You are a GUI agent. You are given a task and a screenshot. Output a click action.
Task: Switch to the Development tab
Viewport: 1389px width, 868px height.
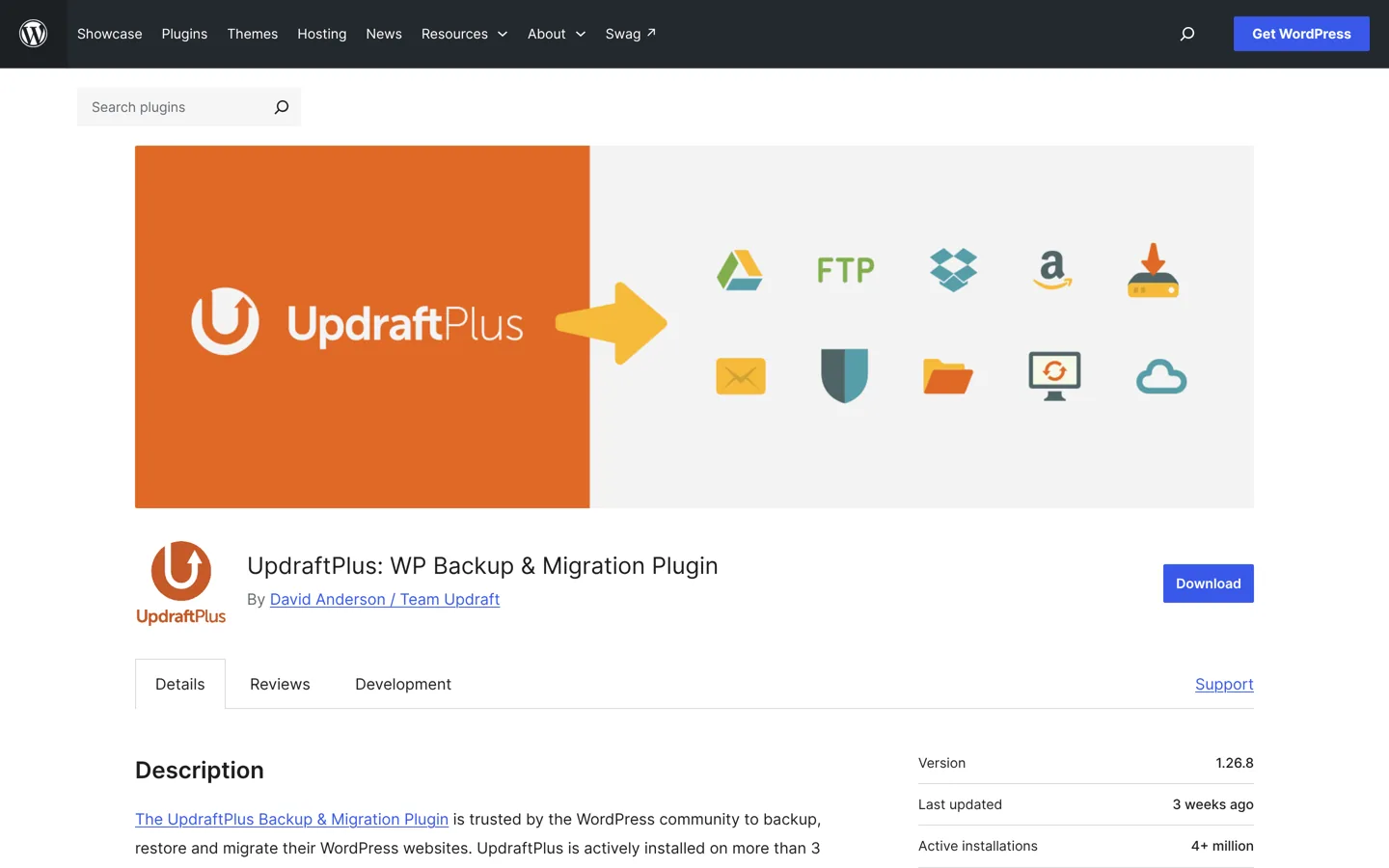coord(403,684)
